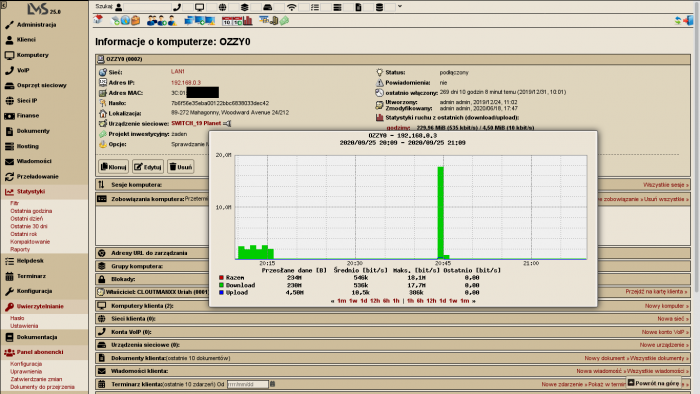The height and width of the screenshot is (394, 700).
Task: Click the Przejdź na kartę klienta » link
Action: (657, 291)
